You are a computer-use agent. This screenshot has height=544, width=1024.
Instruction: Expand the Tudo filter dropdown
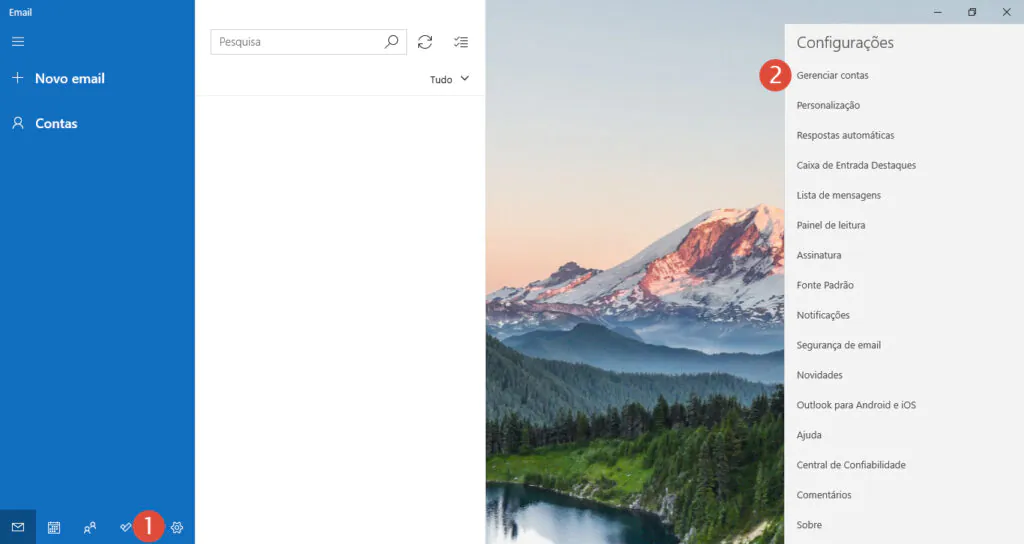coord(449,79)
